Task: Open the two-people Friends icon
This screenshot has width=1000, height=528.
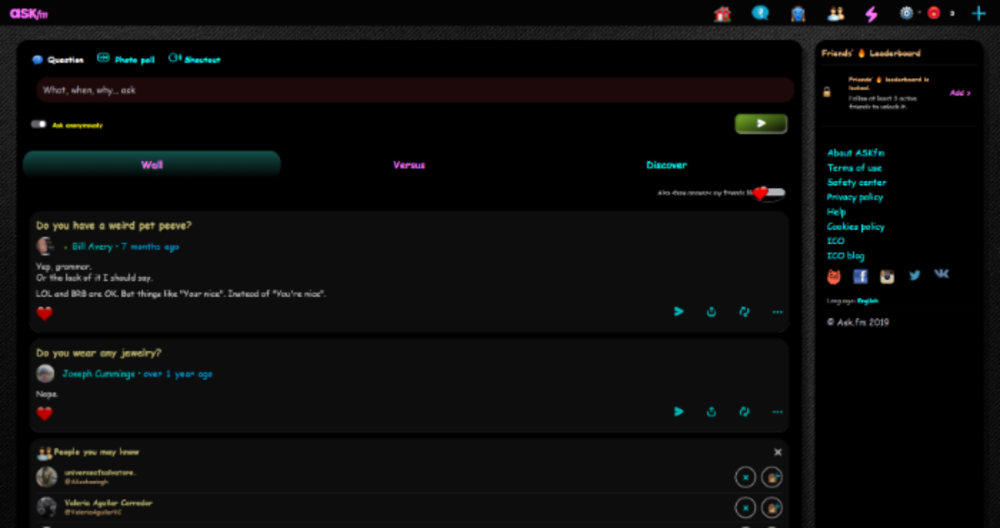Action: (835, 13)
